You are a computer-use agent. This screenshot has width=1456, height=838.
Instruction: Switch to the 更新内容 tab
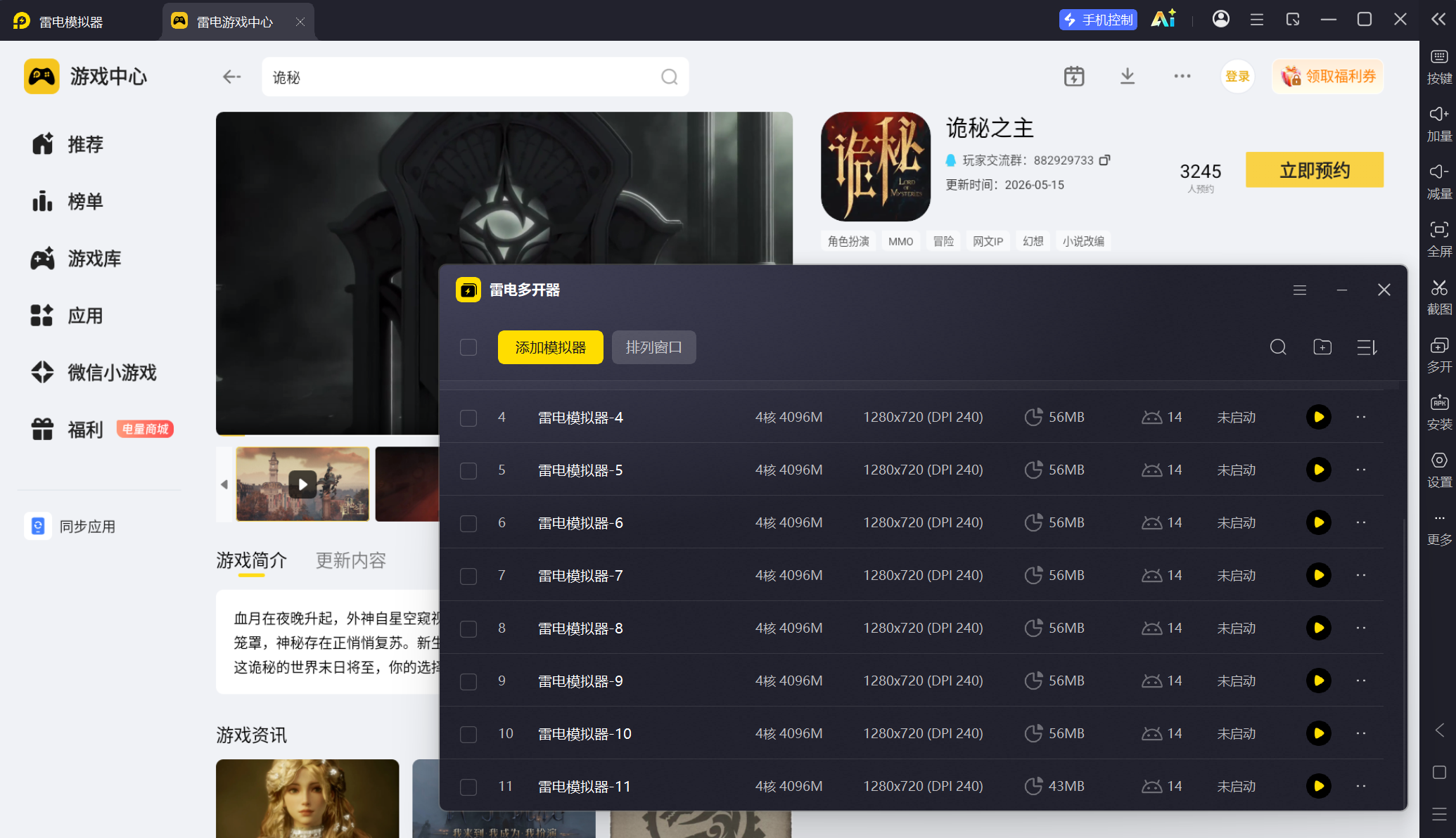[x=351, y=560]
